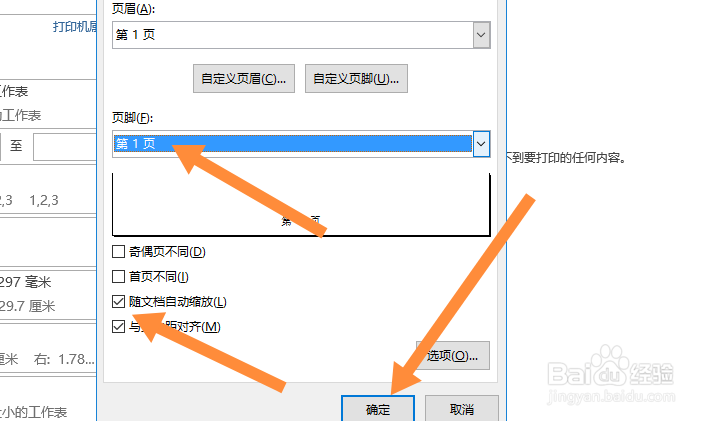This screenshot has width=714, height=421.
Task: Select the 297 毫米 paper size option
Action: pyautogui.click(x=26, y=282)
